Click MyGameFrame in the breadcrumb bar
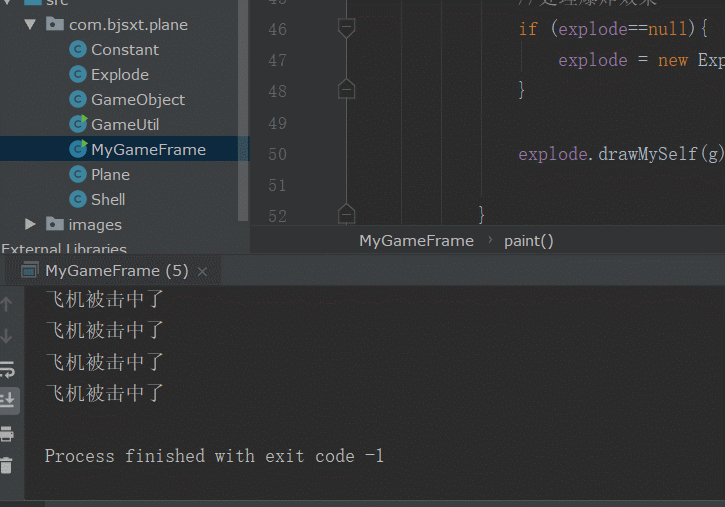 tap(417, 241)
